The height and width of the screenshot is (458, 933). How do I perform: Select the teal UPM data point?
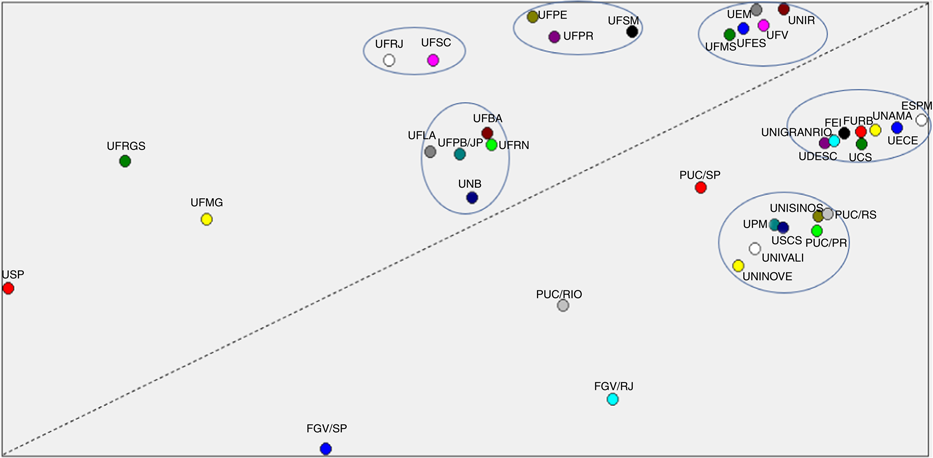pos(775,225)
